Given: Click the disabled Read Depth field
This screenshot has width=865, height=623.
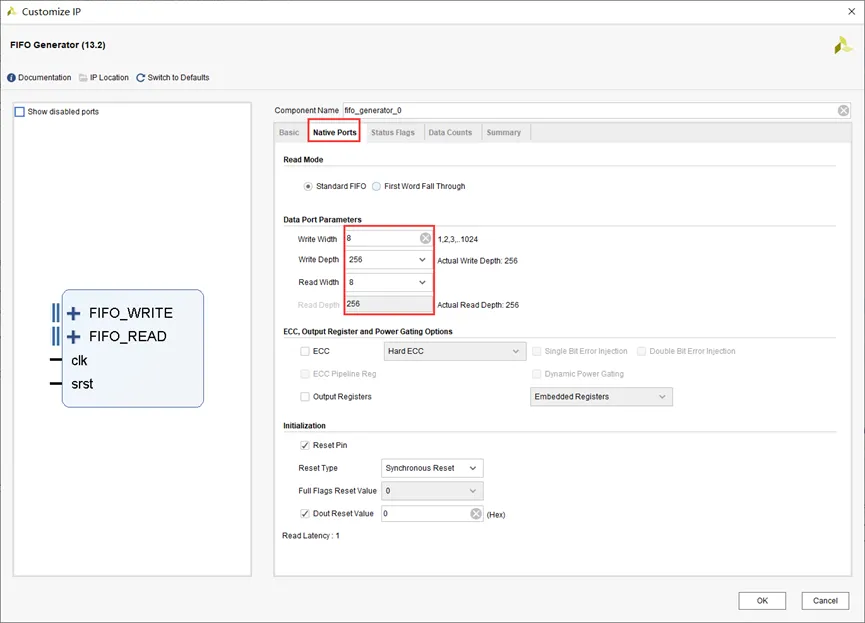Looking at the screenshot, I should point(389,304).
